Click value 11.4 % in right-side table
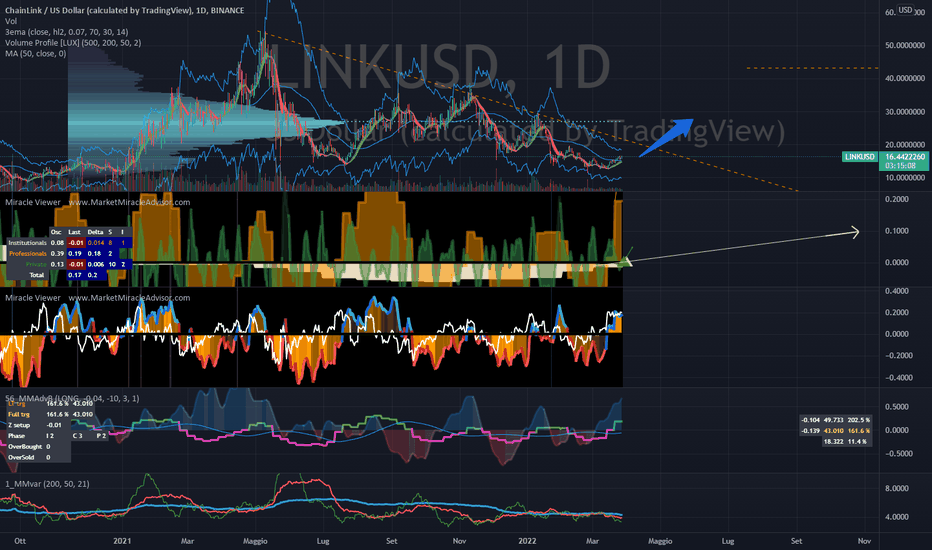 (857, 441)
